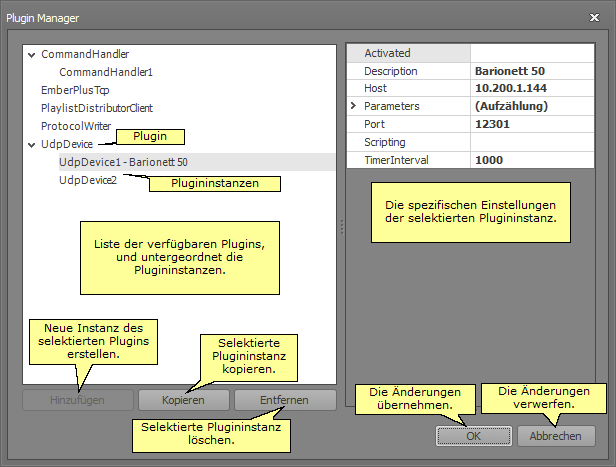Select the Activated property label

387,53
